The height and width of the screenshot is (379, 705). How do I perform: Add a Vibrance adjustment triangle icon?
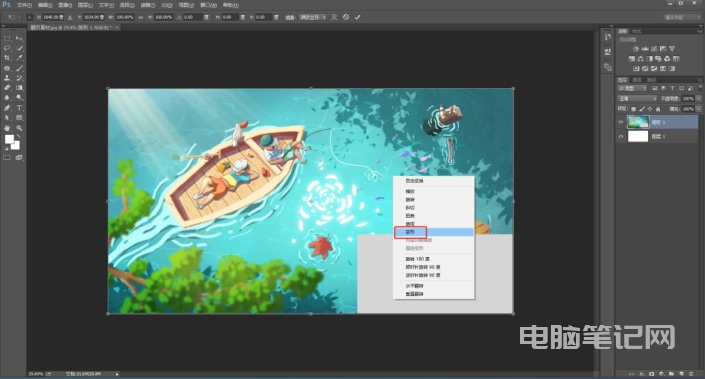[x=672, y=49]
